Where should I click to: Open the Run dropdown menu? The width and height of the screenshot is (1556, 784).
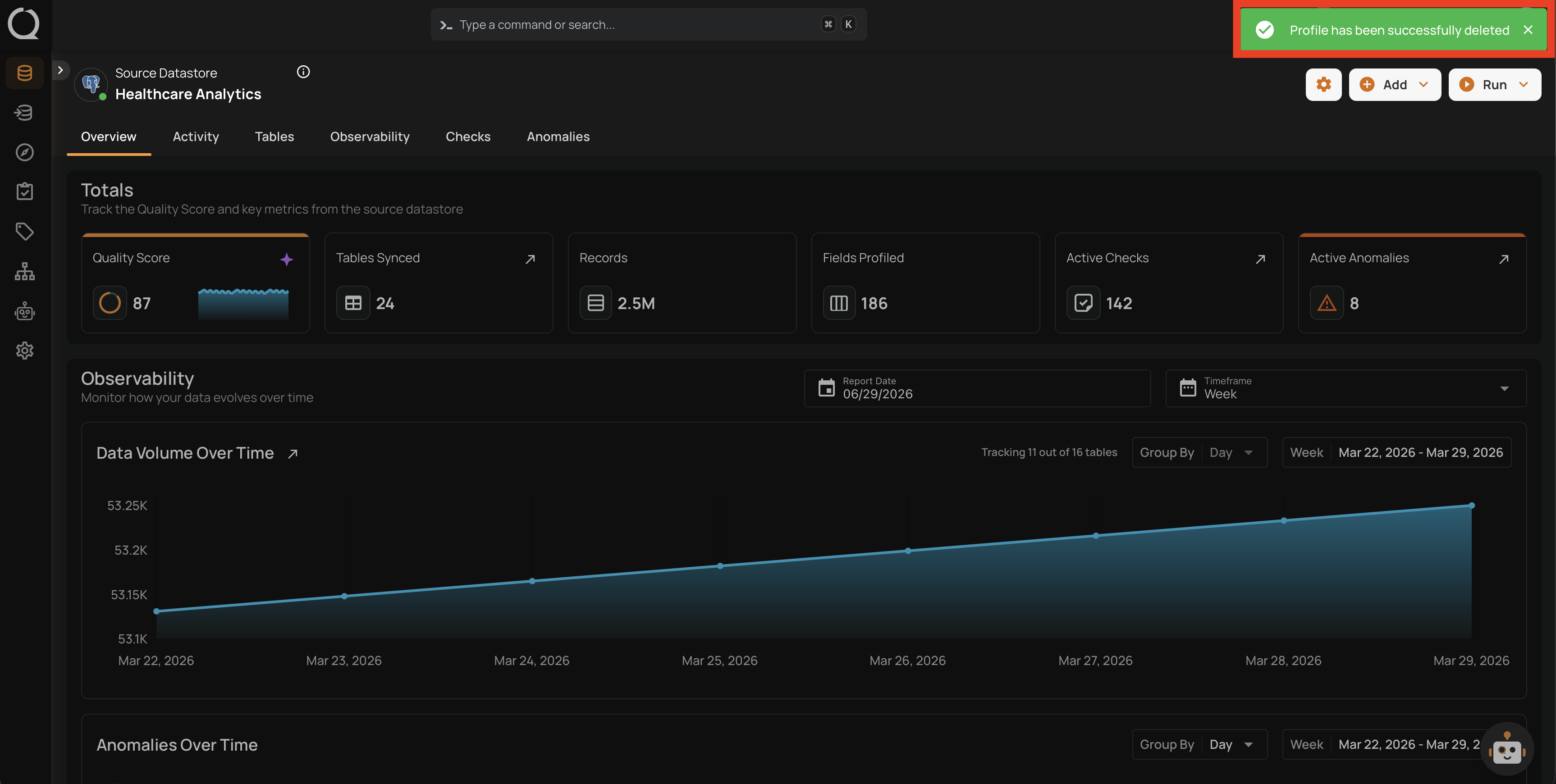click(x=1494, y=85)
